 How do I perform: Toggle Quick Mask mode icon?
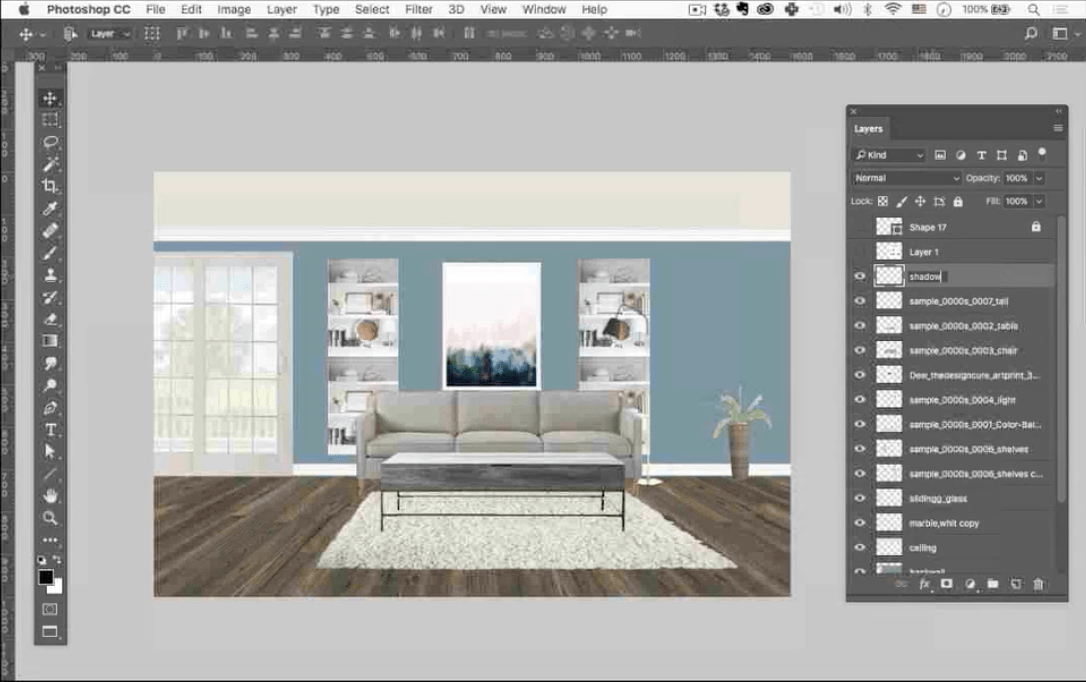pos(50,609)
